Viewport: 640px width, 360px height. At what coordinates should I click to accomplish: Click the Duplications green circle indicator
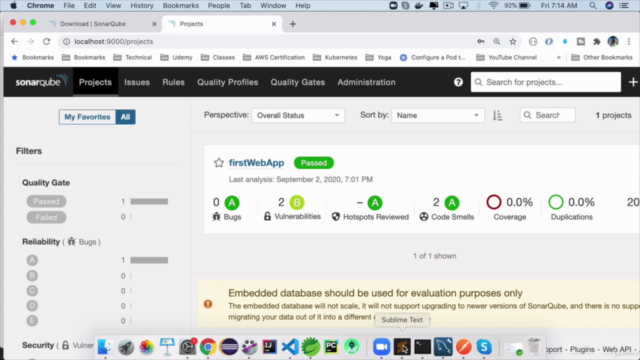556,202
